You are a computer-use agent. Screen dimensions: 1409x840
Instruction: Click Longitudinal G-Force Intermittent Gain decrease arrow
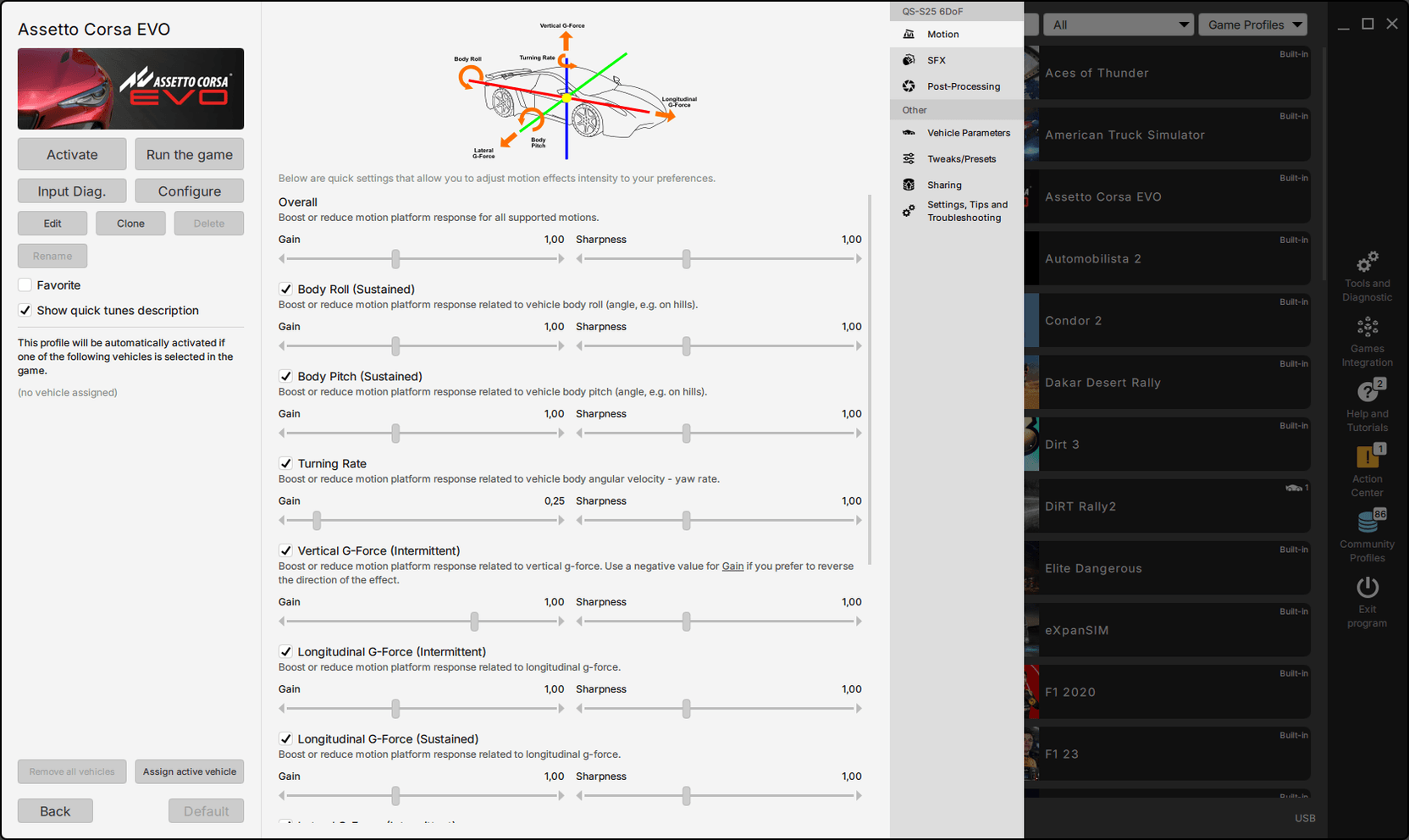(x=282, y=709)
